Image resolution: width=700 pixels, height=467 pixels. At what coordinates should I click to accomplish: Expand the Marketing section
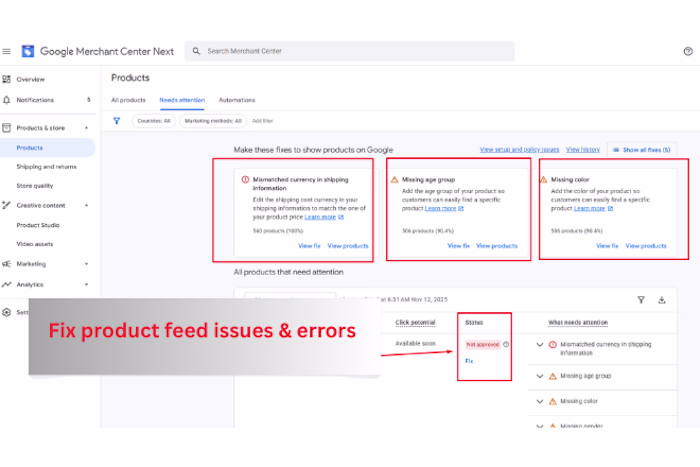coord(87,263)
